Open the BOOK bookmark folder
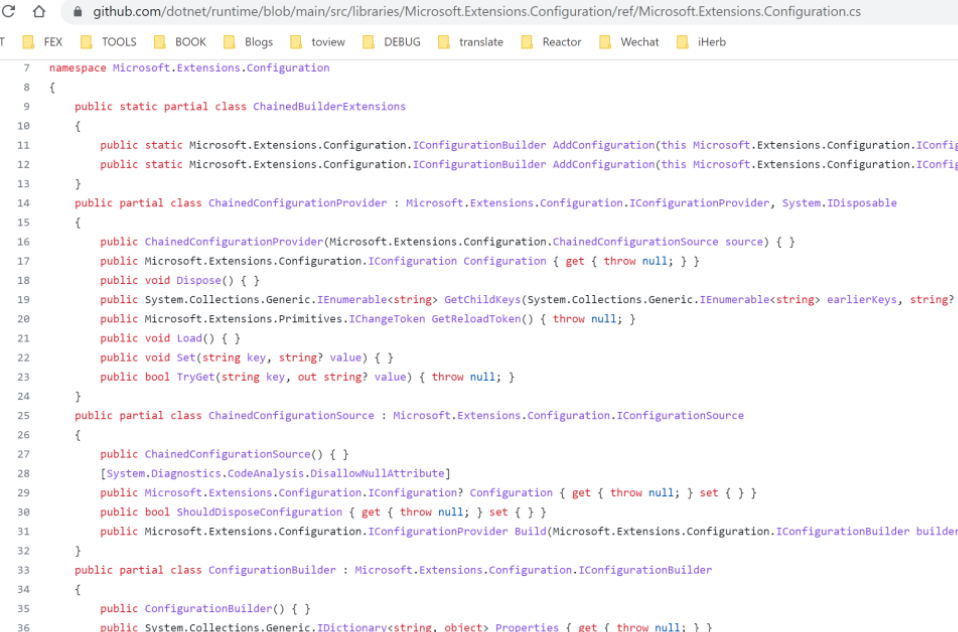Image resolution: width=958 pixels, height=632 pixels. 180,42
